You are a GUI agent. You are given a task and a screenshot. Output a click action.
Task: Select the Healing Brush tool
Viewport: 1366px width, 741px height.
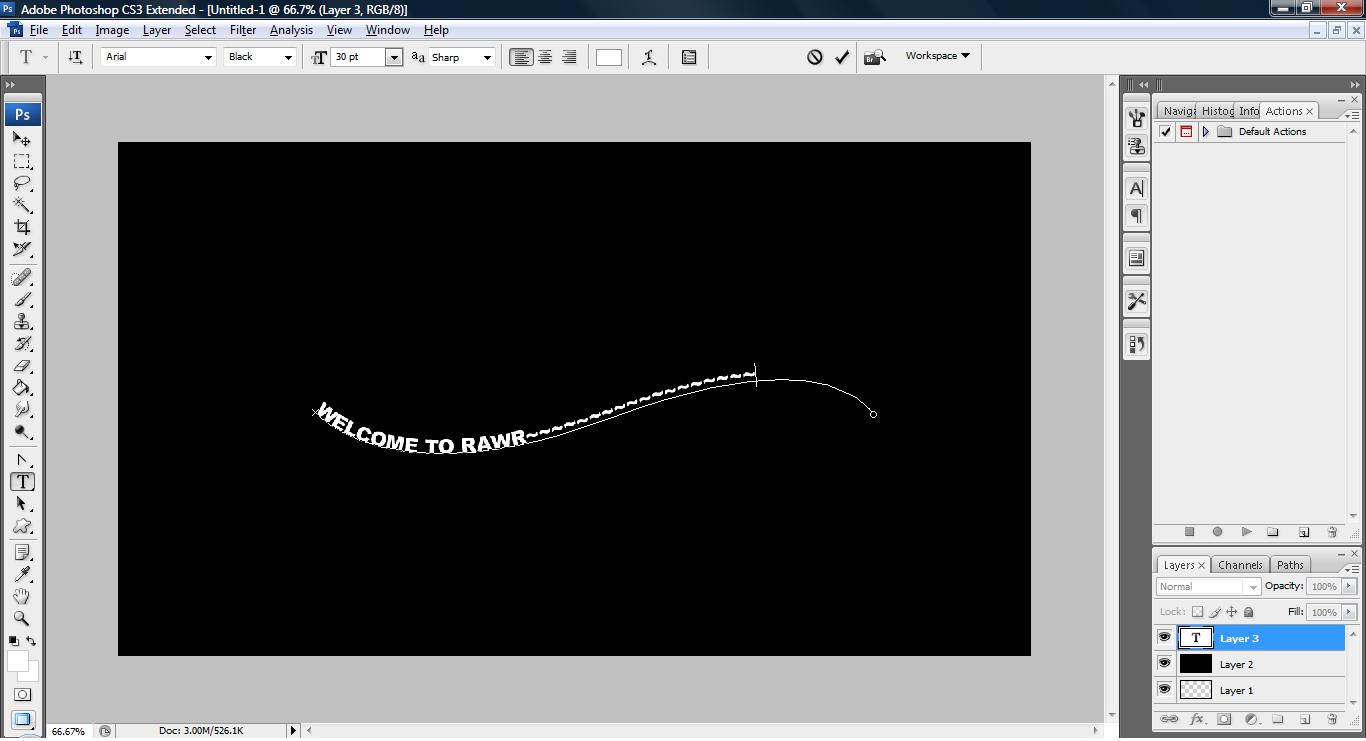(22, 277)
